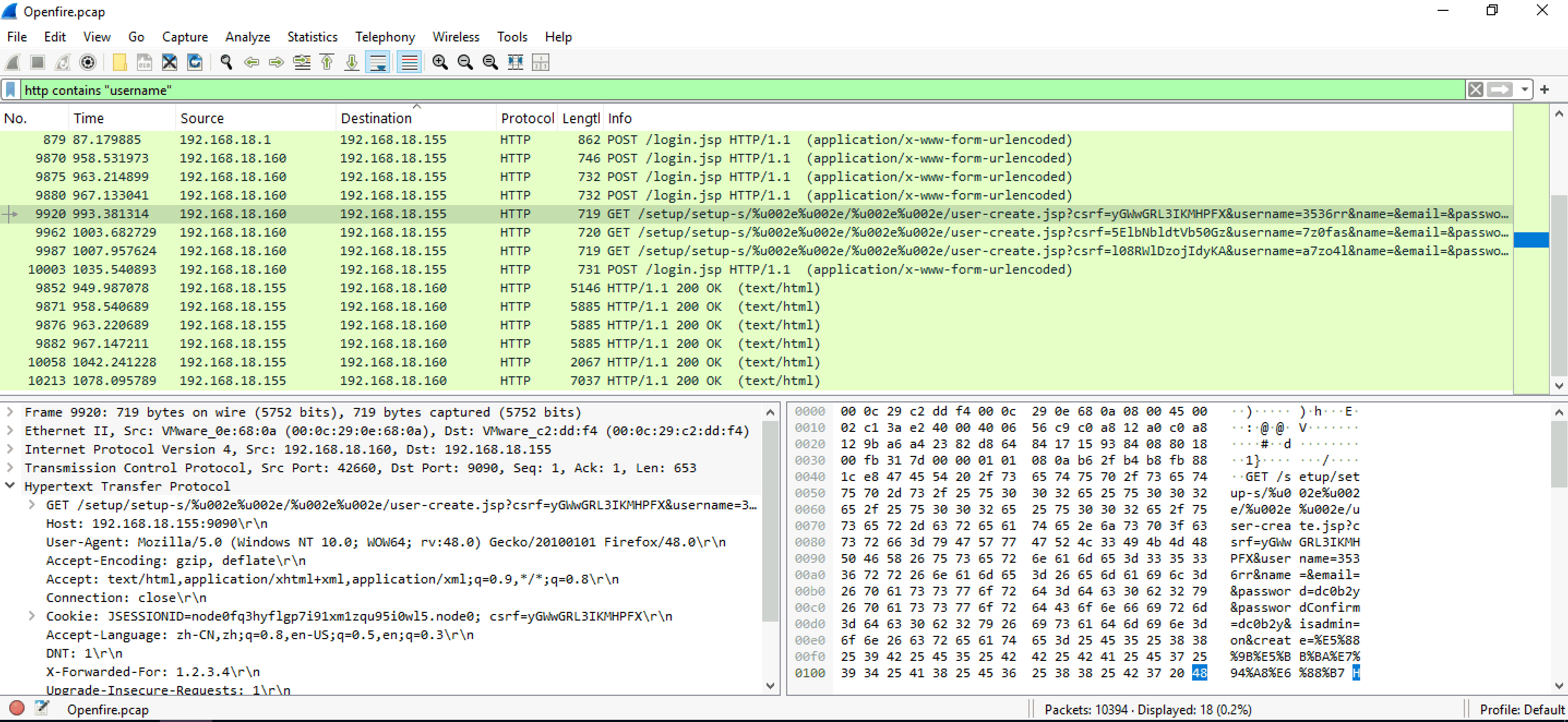Screen dimensions: 1568x722
Task: Click the restart capture icon
Action: pos(63,62)
